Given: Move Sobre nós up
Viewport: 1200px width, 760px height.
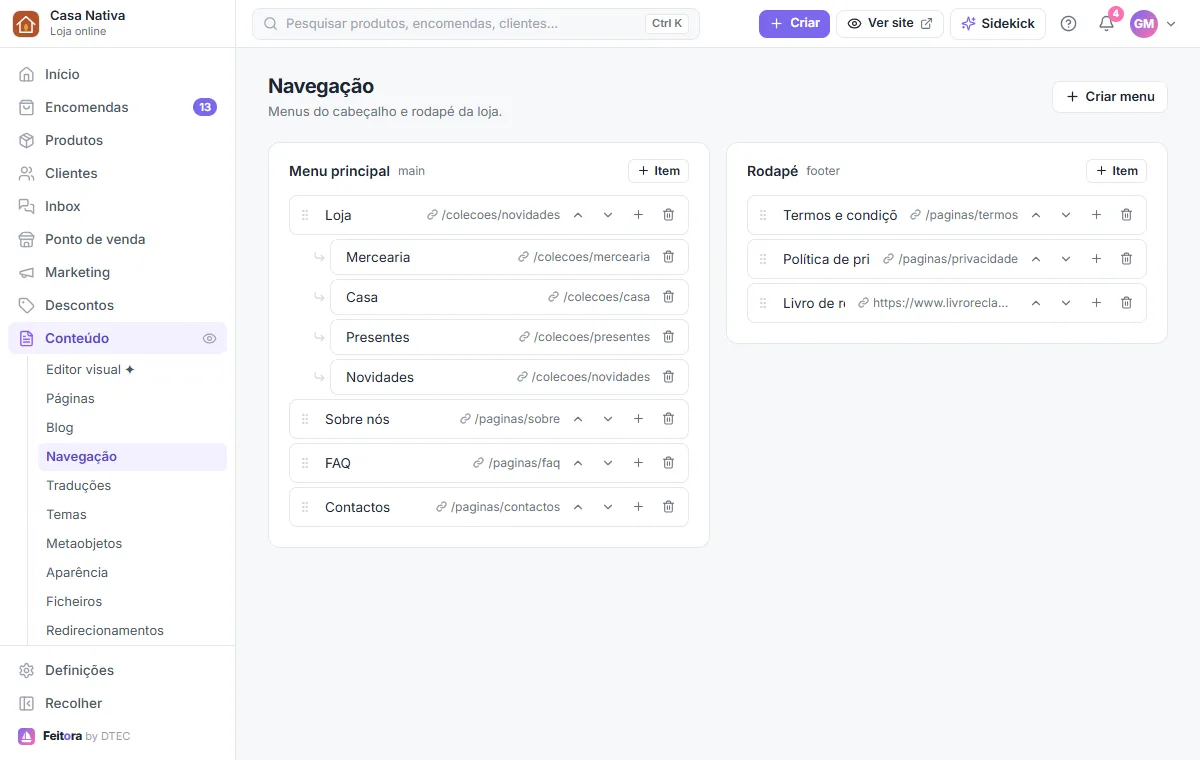Looking at the screenshot, I should click(x=578, y=419).
